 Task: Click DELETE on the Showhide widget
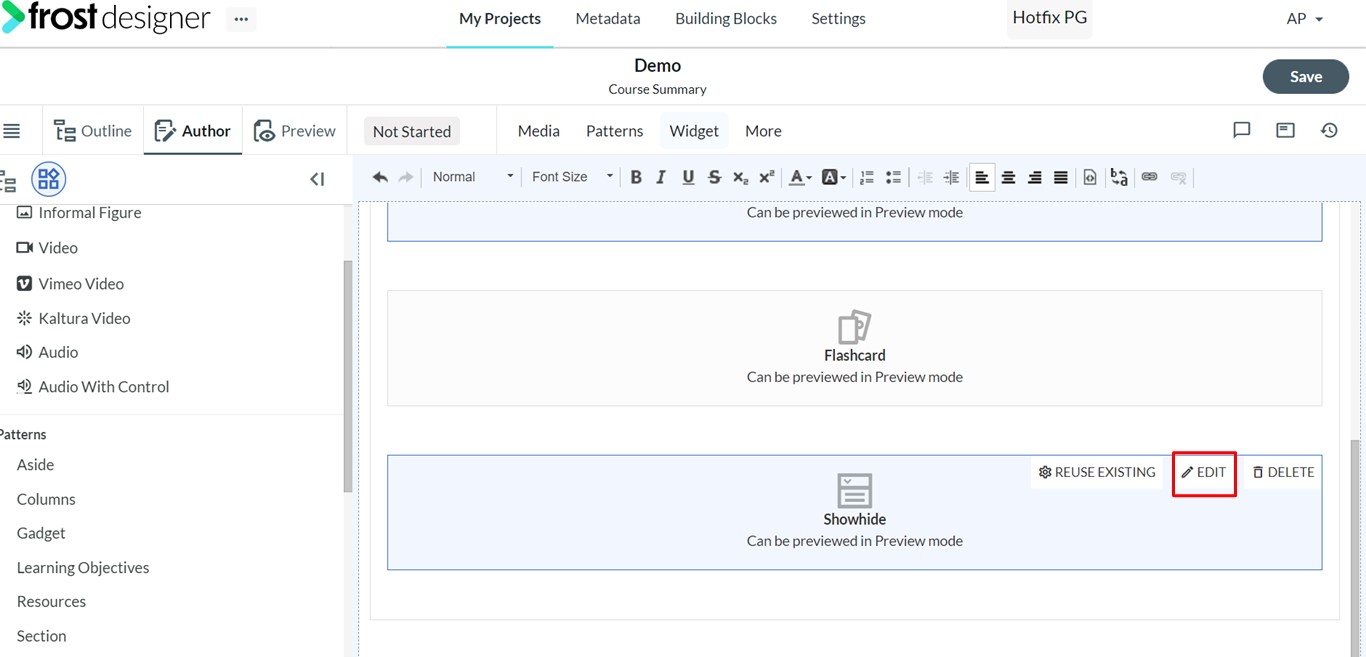tap(1284, 472)
